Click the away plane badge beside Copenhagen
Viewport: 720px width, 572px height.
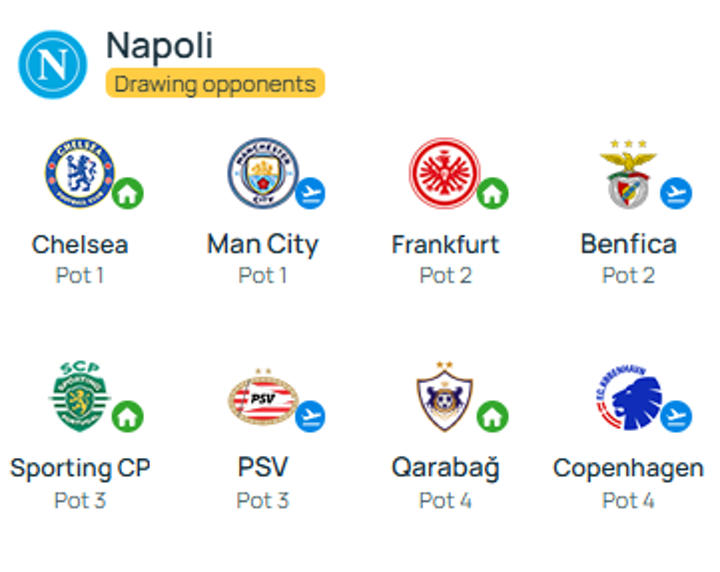tap(676, 415)
